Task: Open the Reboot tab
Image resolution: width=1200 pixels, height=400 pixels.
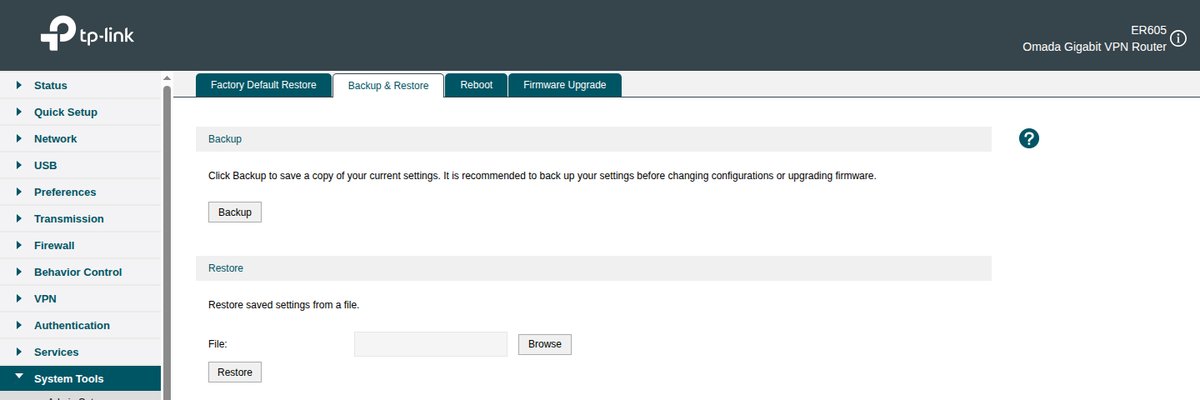Action: pyautogui.click(x=476, y=85)
